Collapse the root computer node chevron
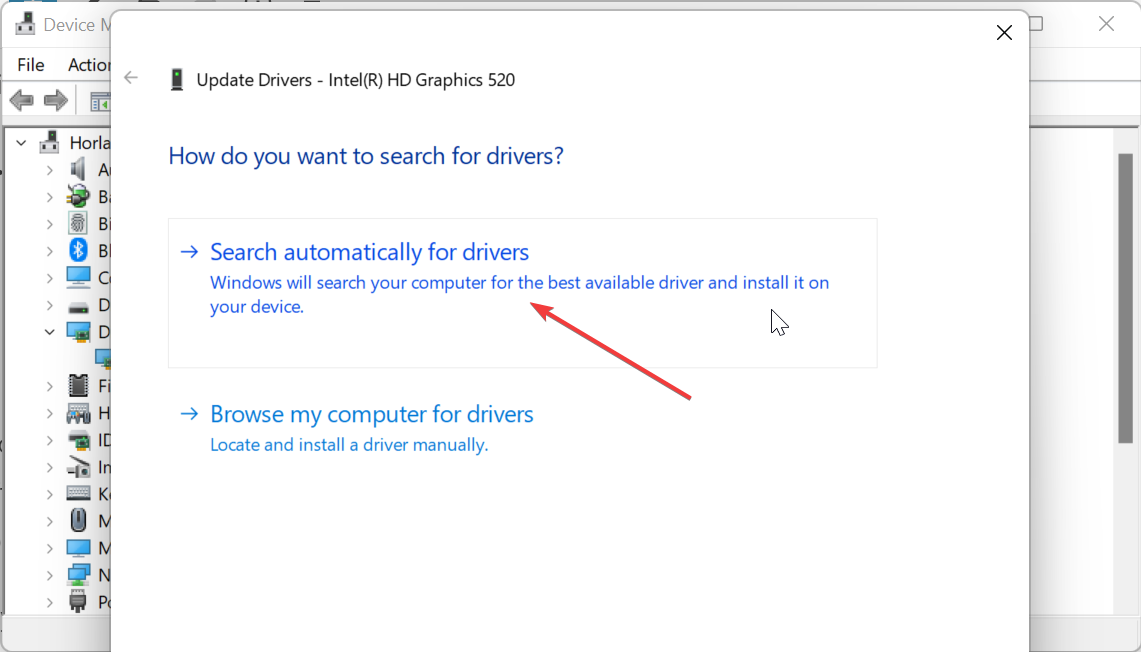 [x=21, y=143]
